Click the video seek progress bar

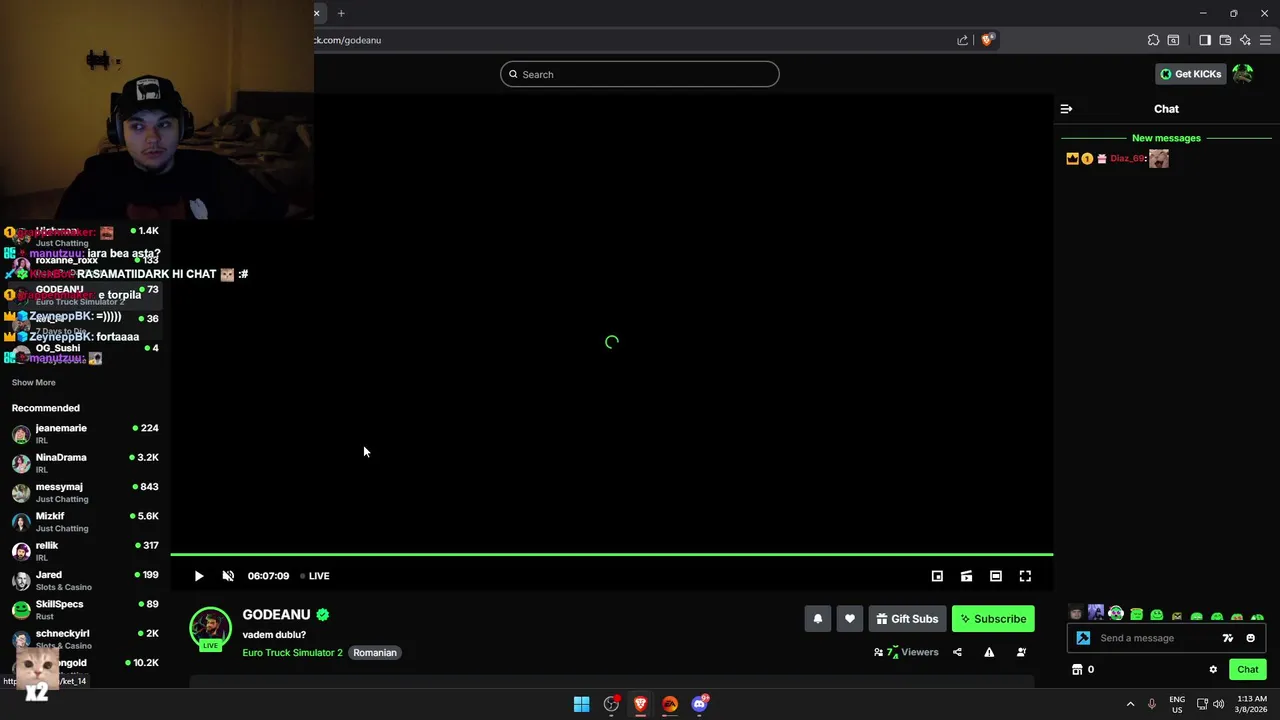[612, 554]
